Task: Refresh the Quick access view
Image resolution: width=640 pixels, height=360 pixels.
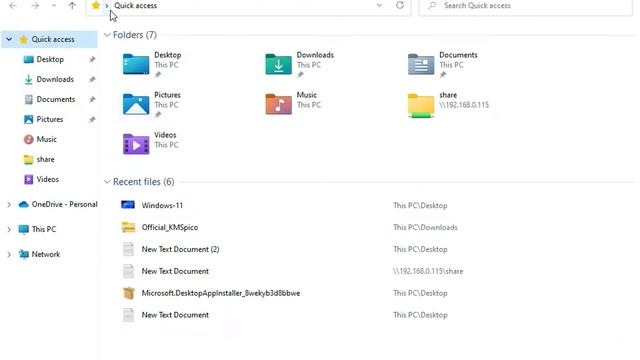Action: tap(400, 5)
